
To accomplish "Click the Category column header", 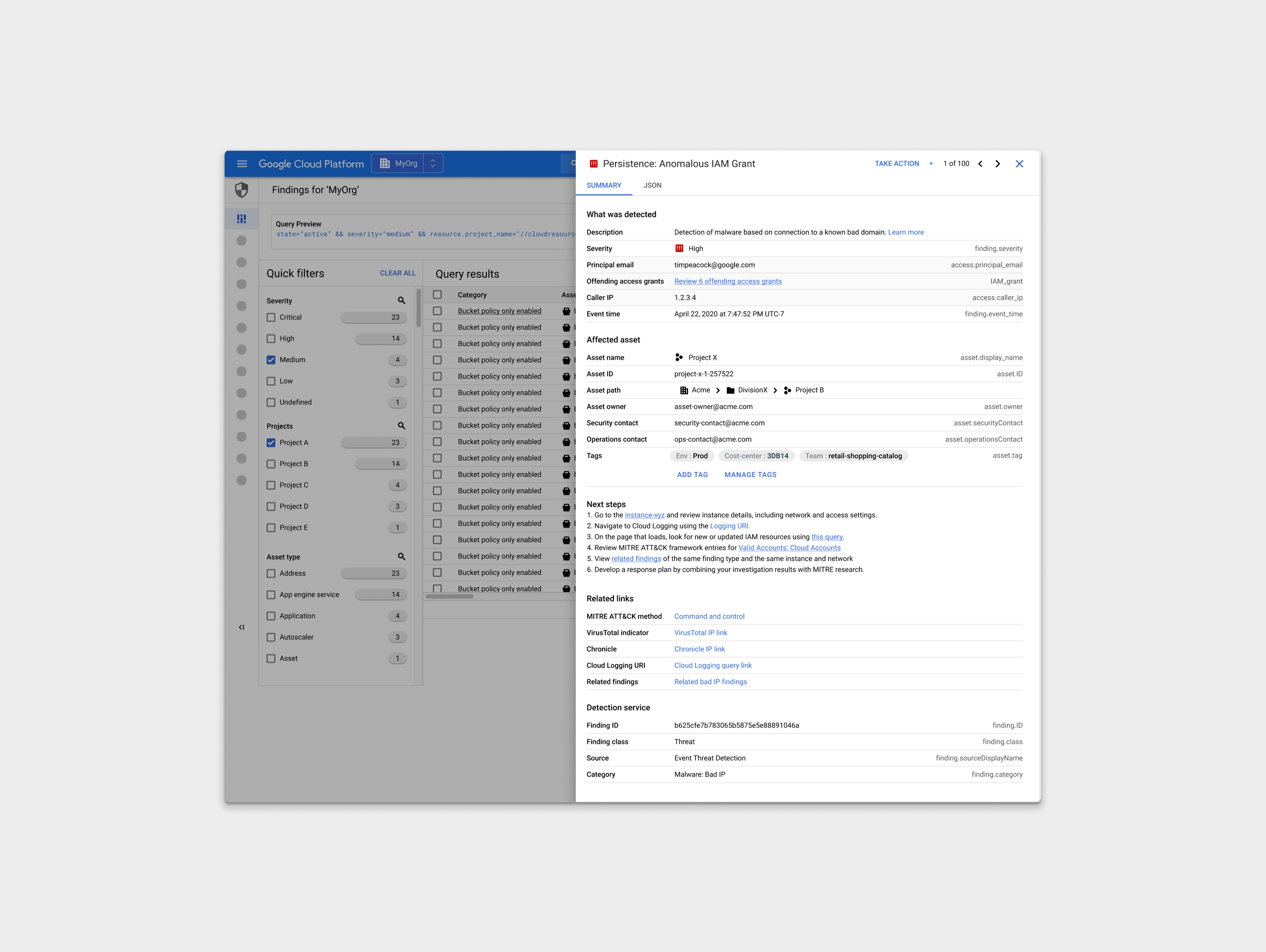I will pos(472,295).
